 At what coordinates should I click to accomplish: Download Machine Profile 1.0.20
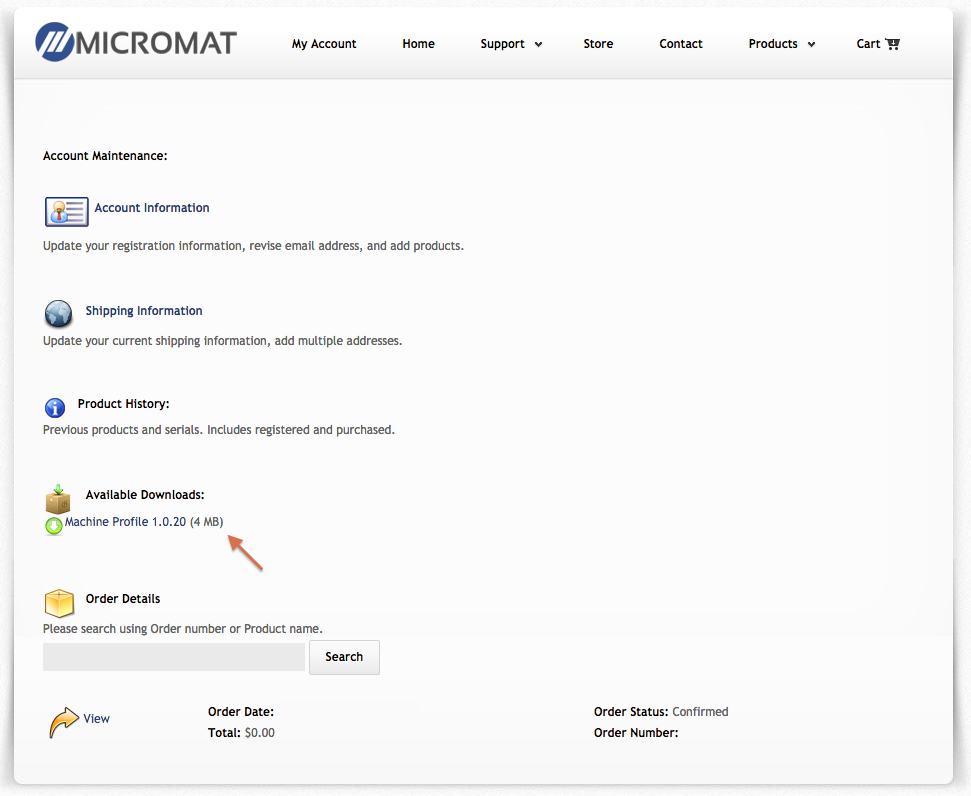125,522
